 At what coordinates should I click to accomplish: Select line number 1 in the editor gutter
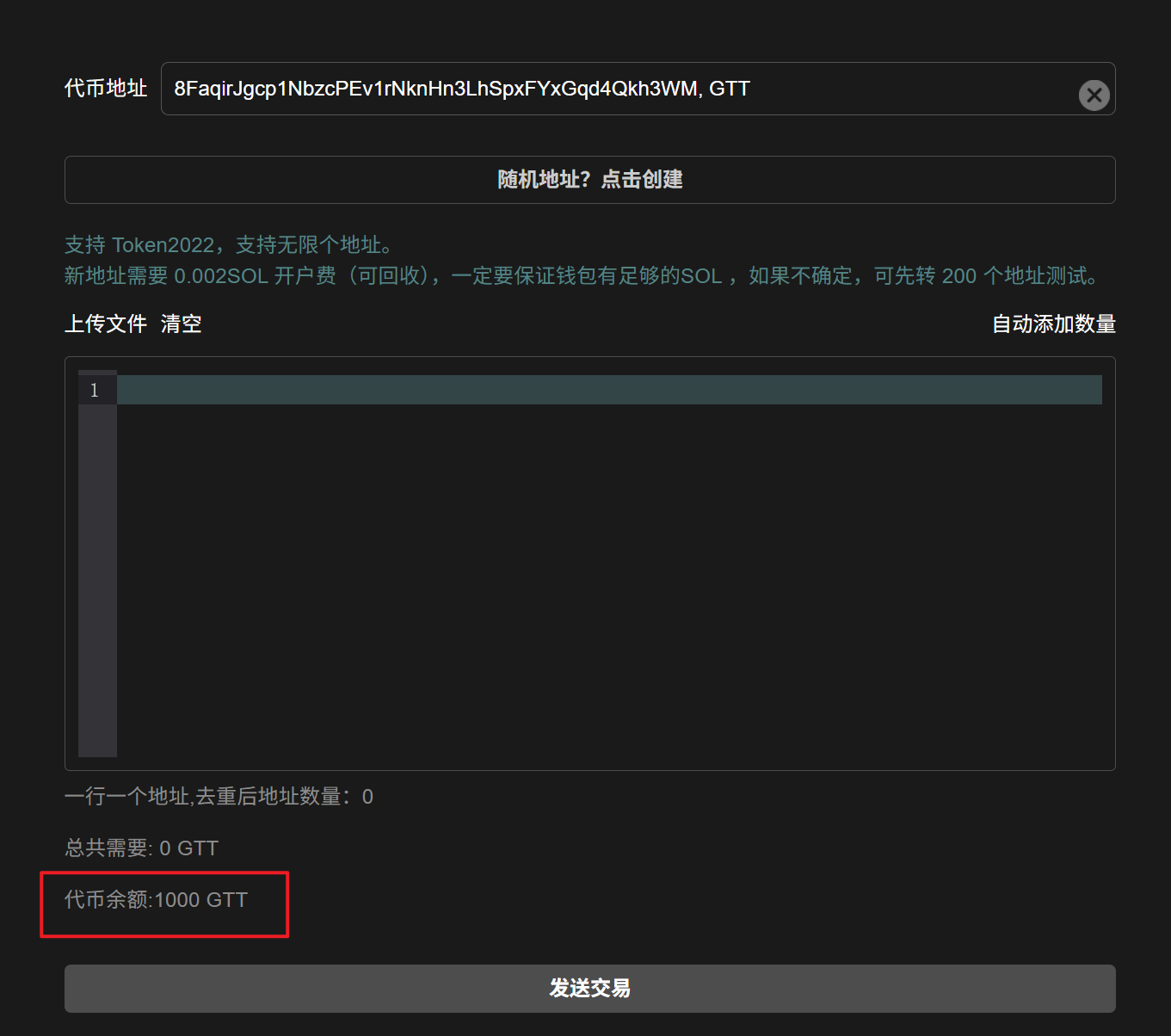pyautogui.click(x=95, y=391)
